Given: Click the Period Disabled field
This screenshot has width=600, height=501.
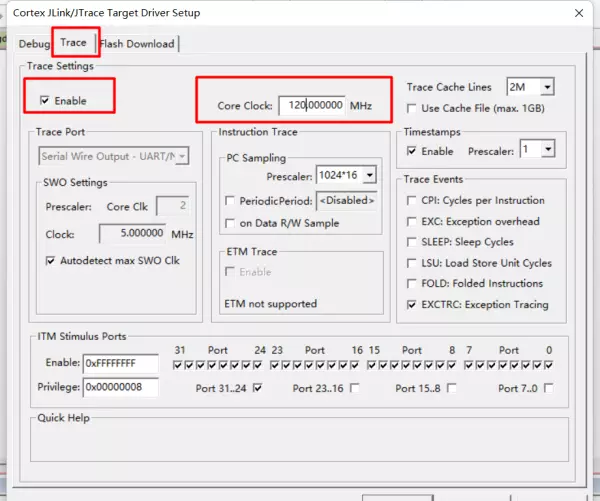Looking at the screenshot, I should click(346, 201).
